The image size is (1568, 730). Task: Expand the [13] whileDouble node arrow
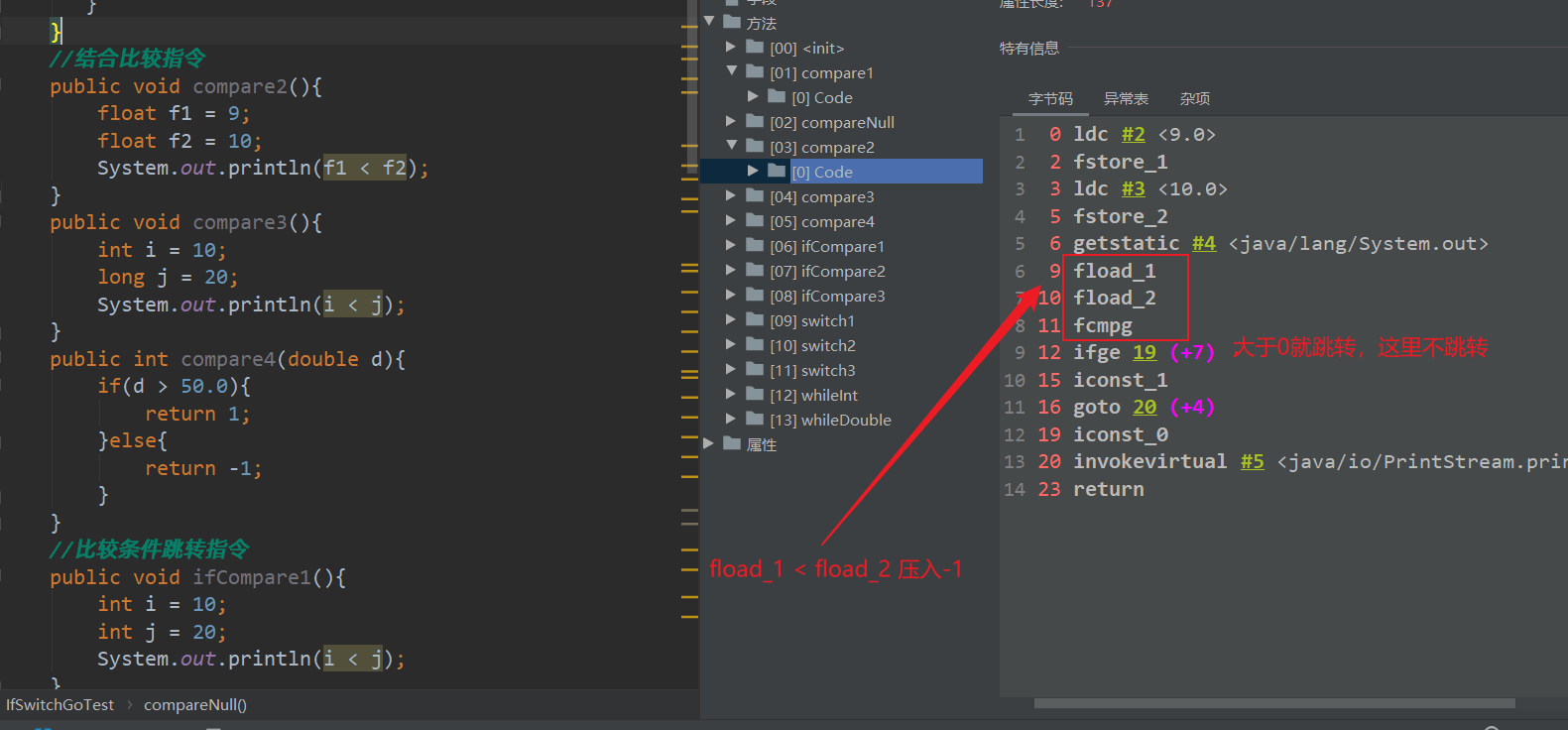(731, 419)
